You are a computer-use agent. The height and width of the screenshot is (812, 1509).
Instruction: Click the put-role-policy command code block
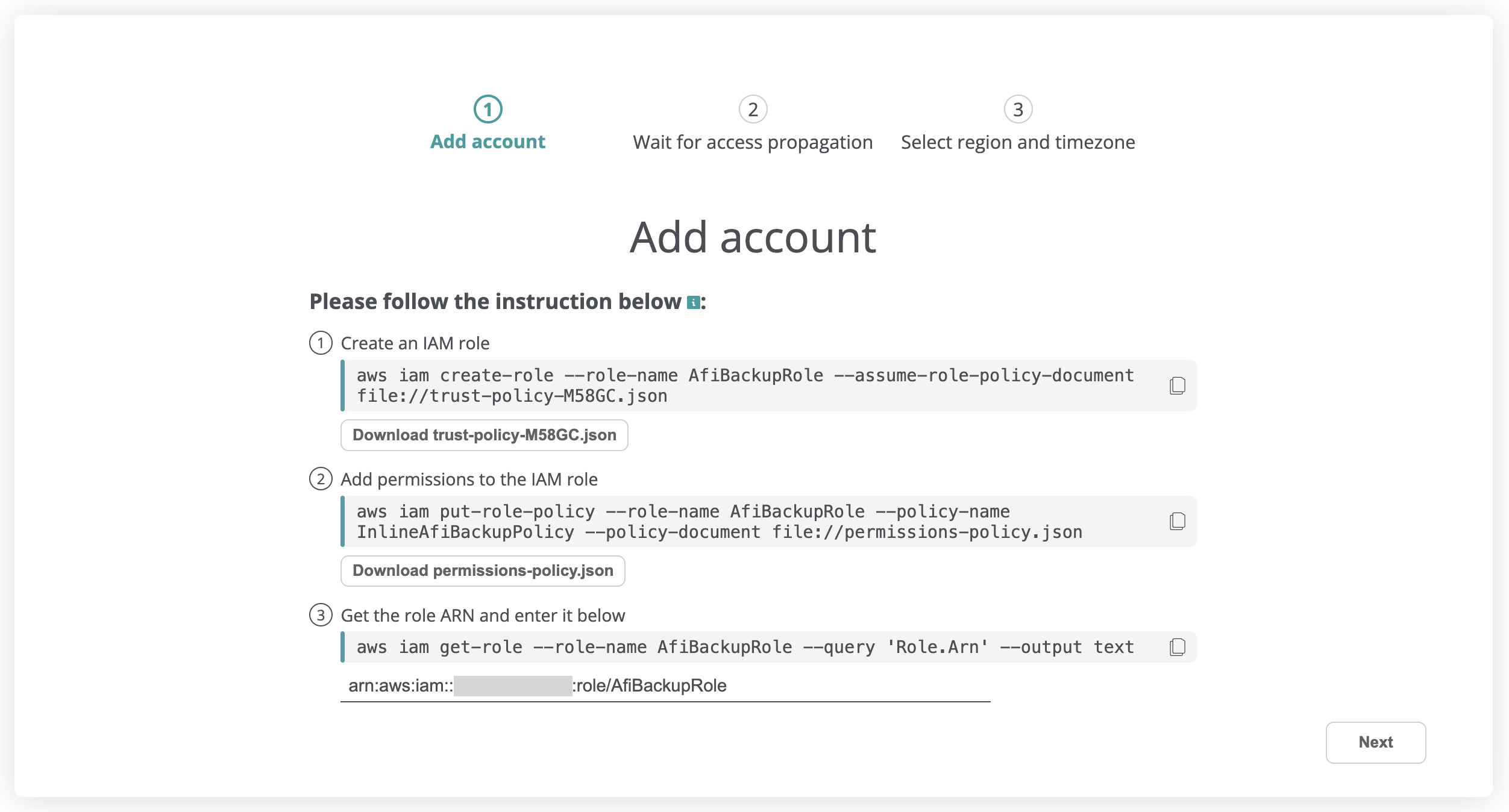click(745, 522)
